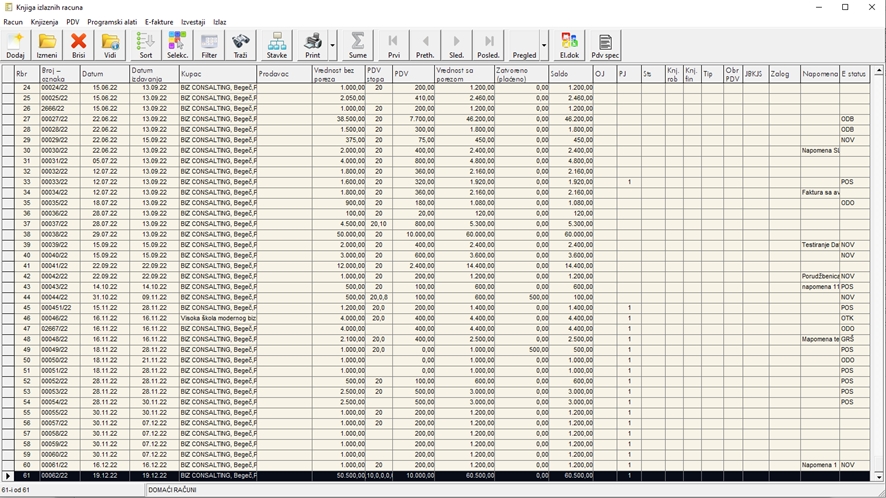Screen dimensions: 886x498
Task: Open the Vidi (view) icon
Action: (x=110, y=45)
